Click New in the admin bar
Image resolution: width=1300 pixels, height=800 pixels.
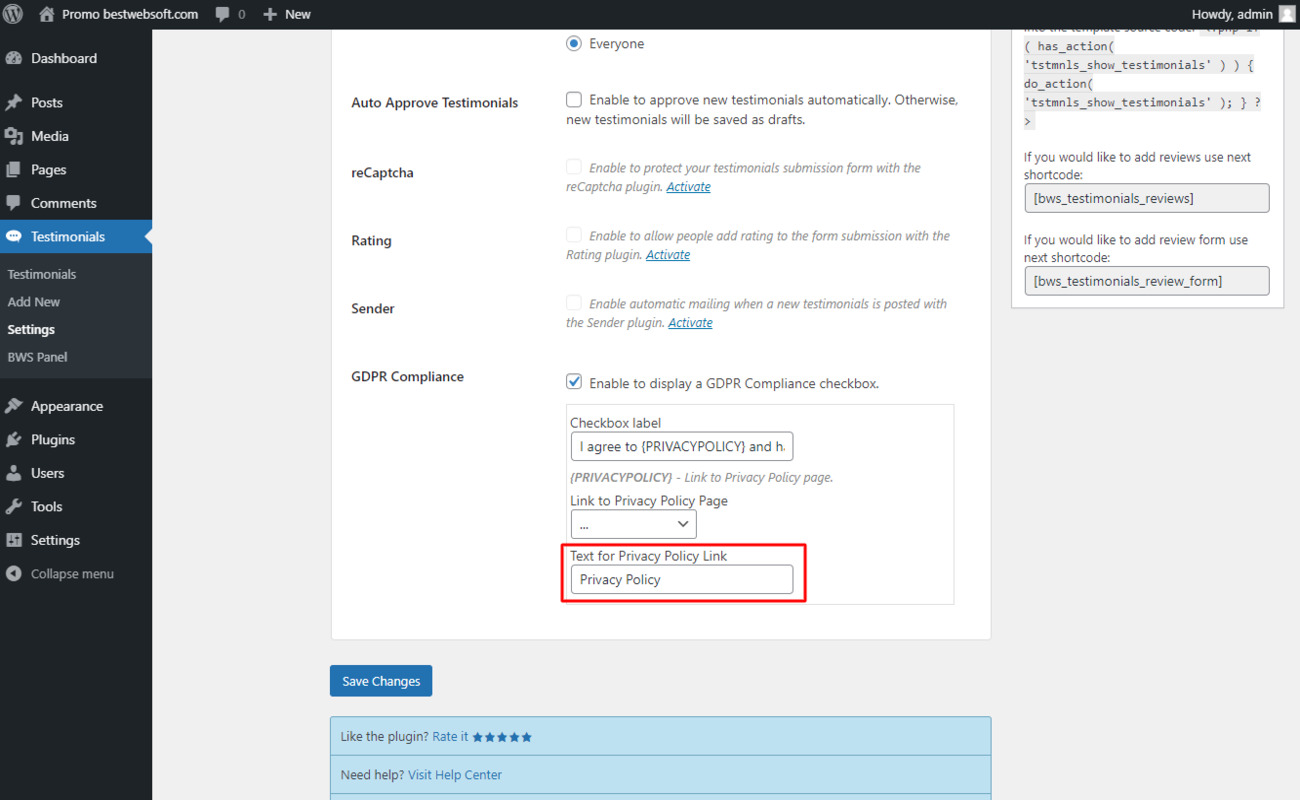298,14
